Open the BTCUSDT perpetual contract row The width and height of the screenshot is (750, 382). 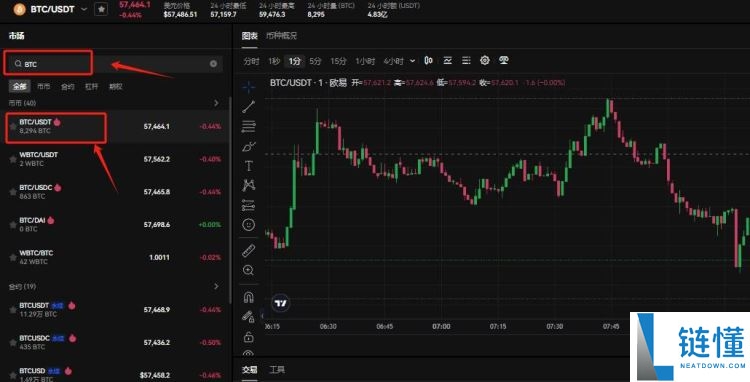click(115, 310)
